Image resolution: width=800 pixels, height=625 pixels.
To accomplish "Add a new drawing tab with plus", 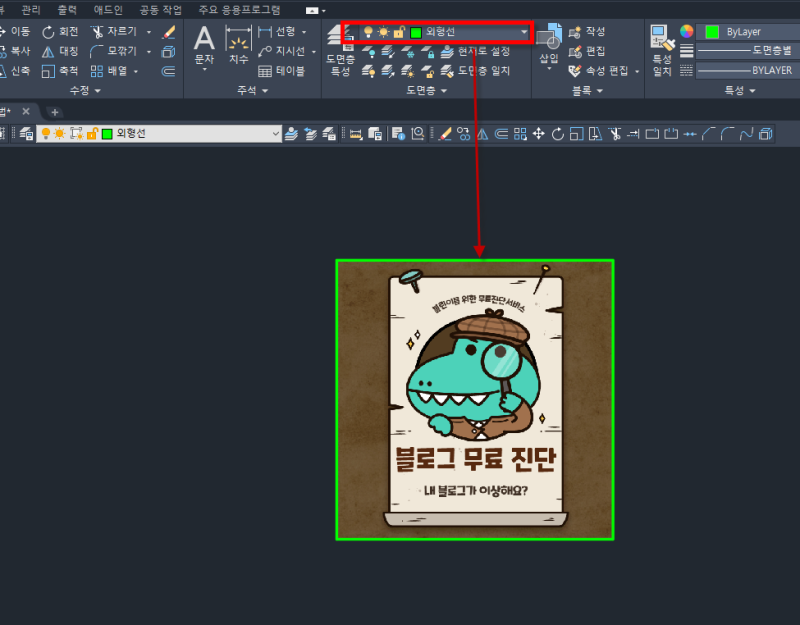I will [55, 112].
